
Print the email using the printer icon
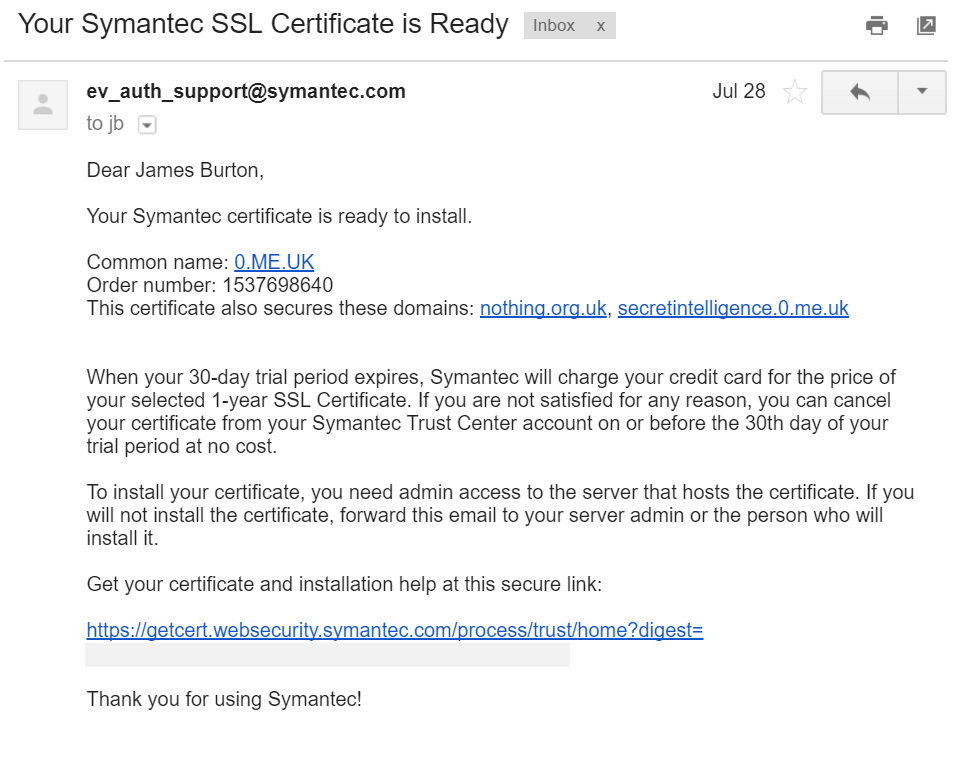click(876, 26)
